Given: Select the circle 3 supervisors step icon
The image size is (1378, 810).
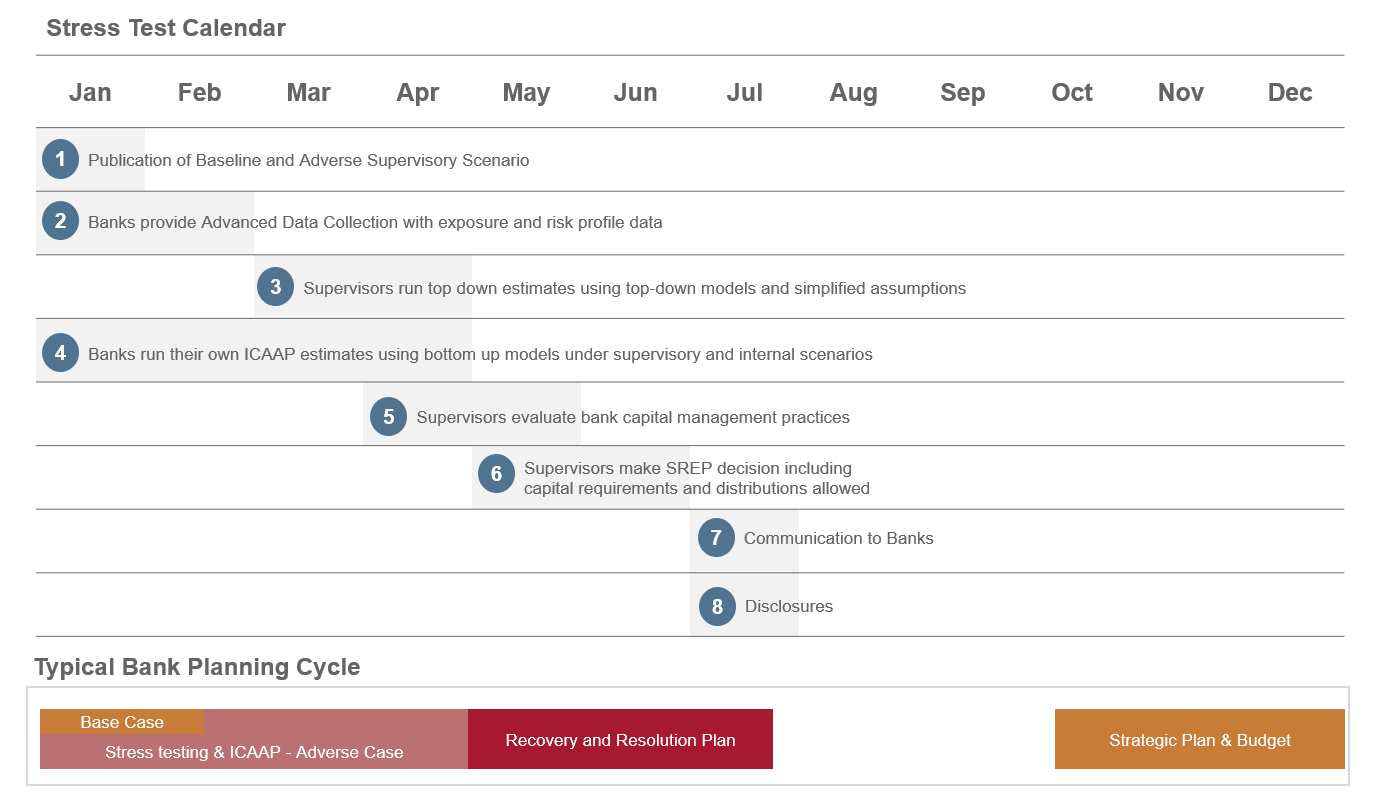Looking at the screenshot, I should click(275, 287).
